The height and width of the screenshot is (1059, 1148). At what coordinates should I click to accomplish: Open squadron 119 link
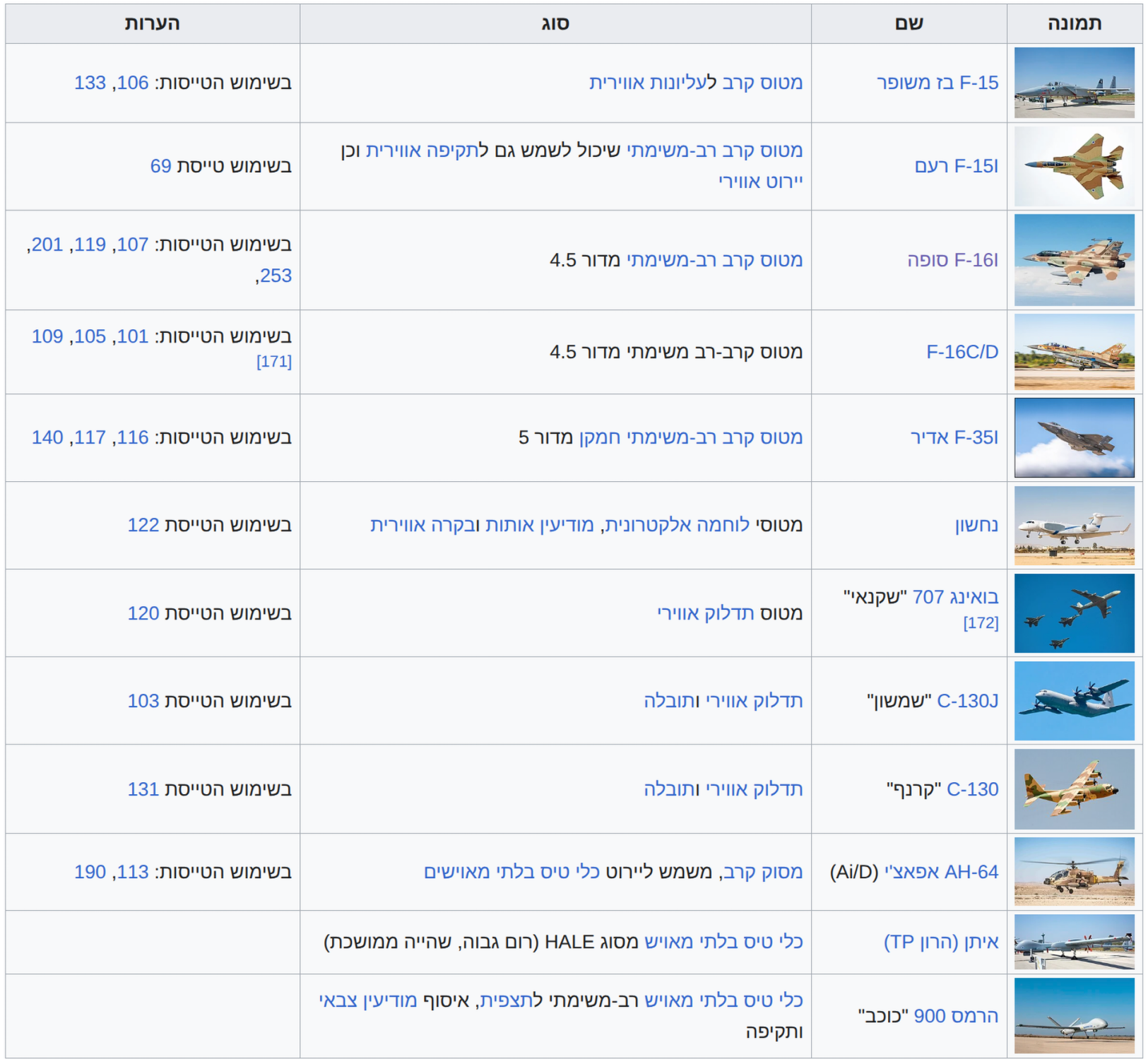(x=90, y=244)
